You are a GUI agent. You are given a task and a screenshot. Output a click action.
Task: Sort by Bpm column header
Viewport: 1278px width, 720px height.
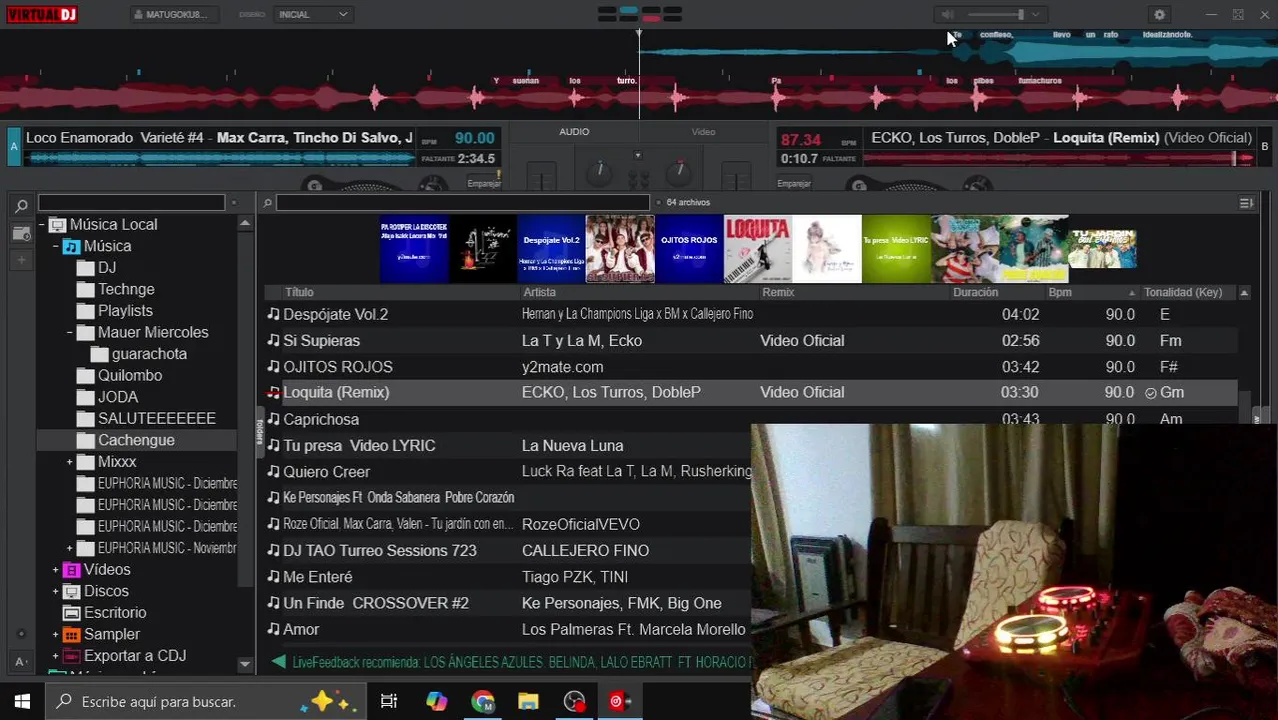[x=1060, y=292]
